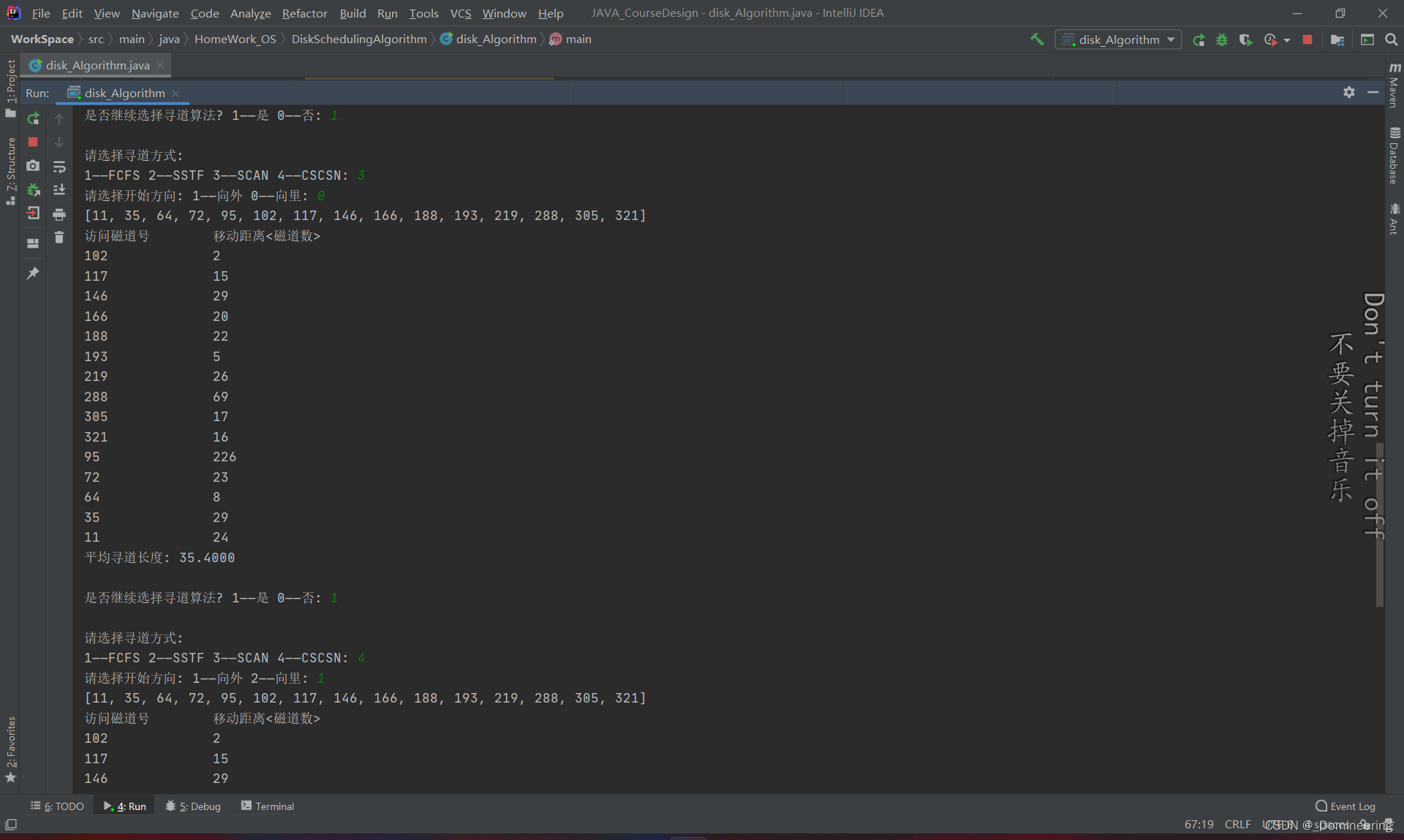The height and width of the screenshot is (840, 1404).
Task: Start debugging with the bug icon
Action: (x=1222, y=39)
